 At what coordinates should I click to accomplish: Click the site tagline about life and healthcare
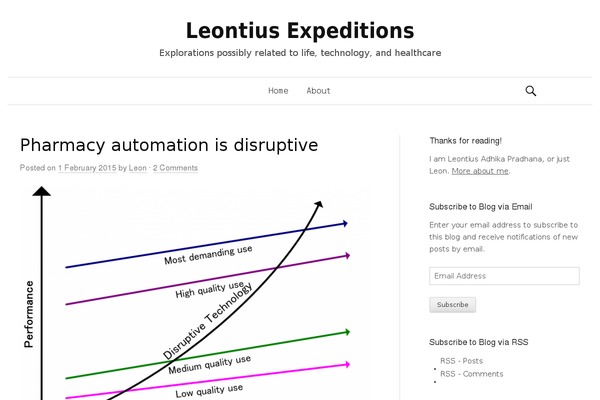[x=300, y=53]
